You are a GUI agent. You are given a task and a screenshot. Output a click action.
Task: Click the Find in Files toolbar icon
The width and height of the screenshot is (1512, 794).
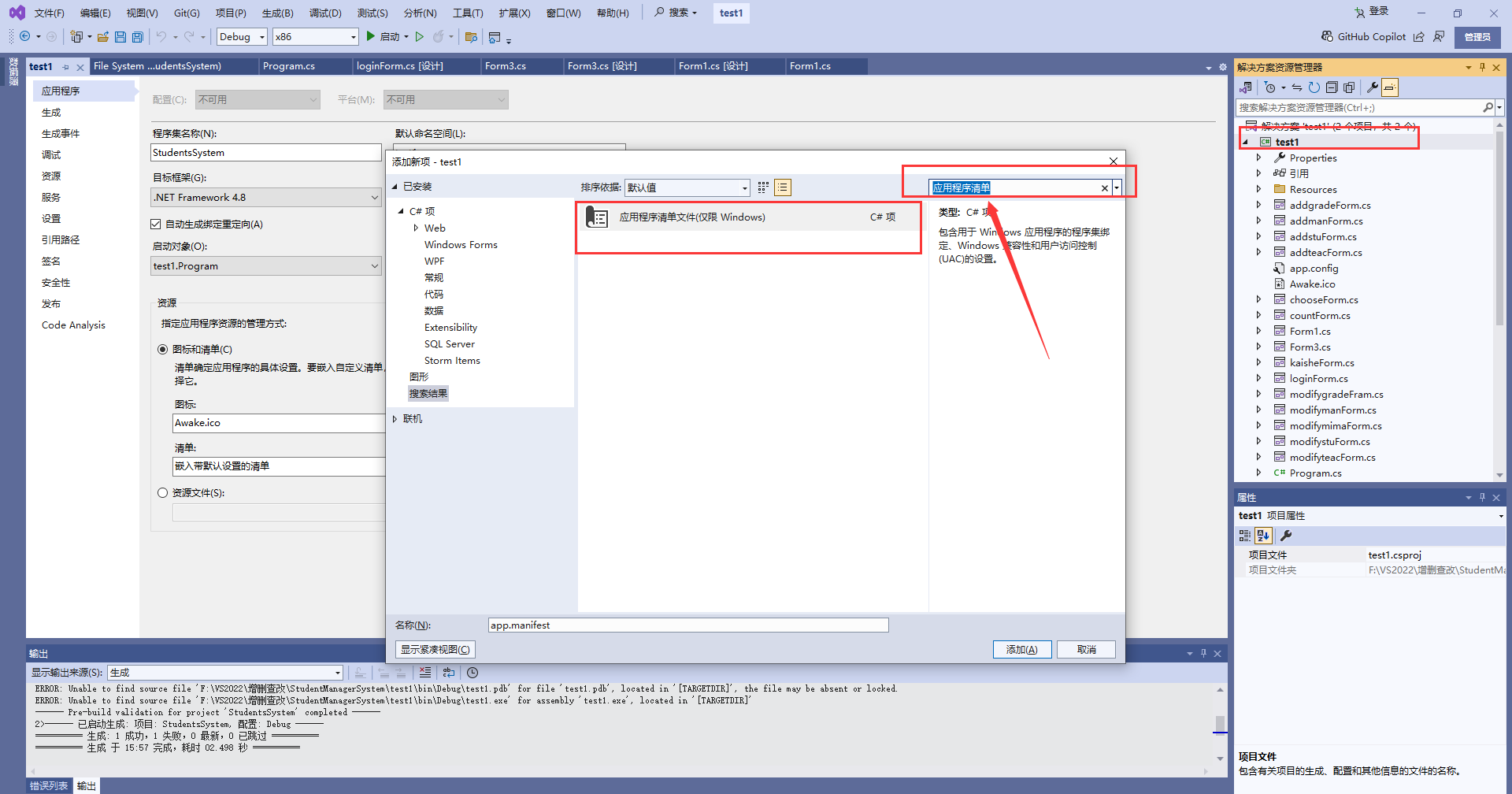pos(472,37)
